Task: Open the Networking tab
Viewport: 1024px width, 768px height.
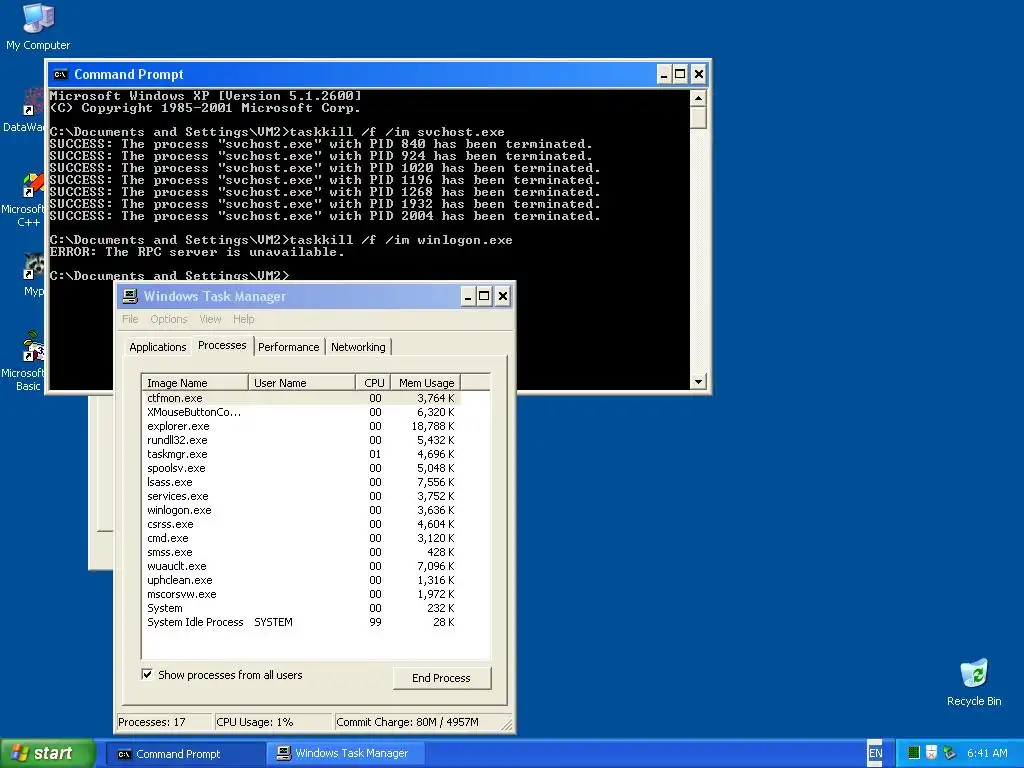Action: [x=358, y=347]
